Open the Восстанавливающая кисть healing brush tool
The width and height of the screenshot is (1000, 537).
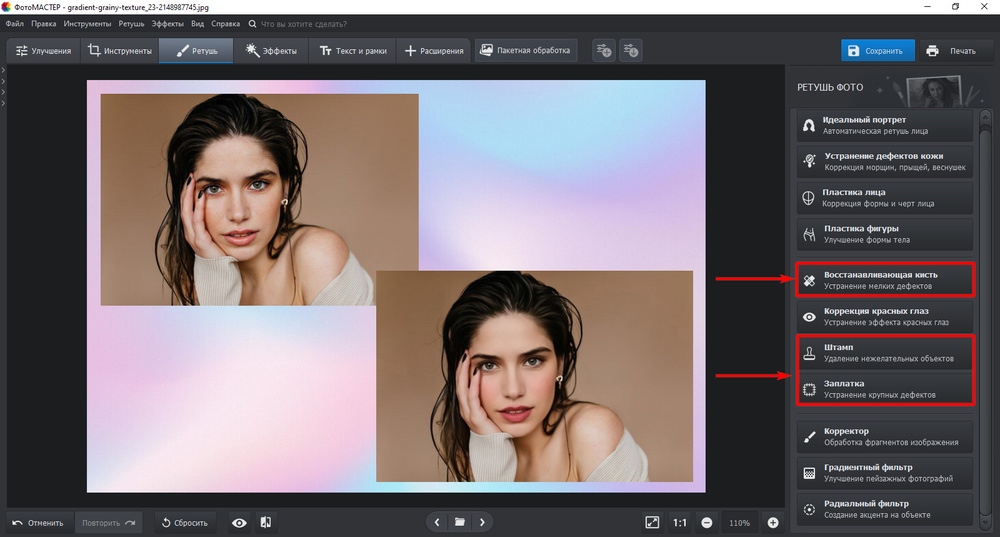click(884, 280)
